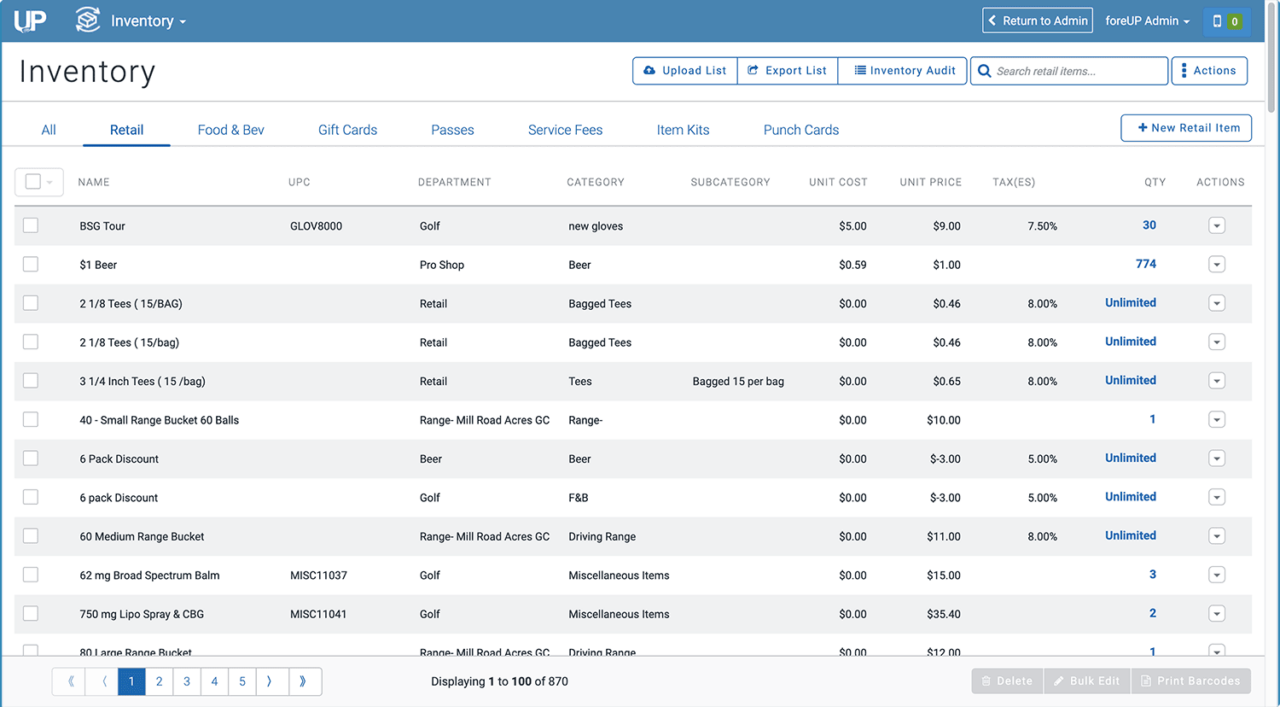The width and height of the screenshot is (1280, 707).
Task: Go to page 3
Action: [x=187, y=682]
